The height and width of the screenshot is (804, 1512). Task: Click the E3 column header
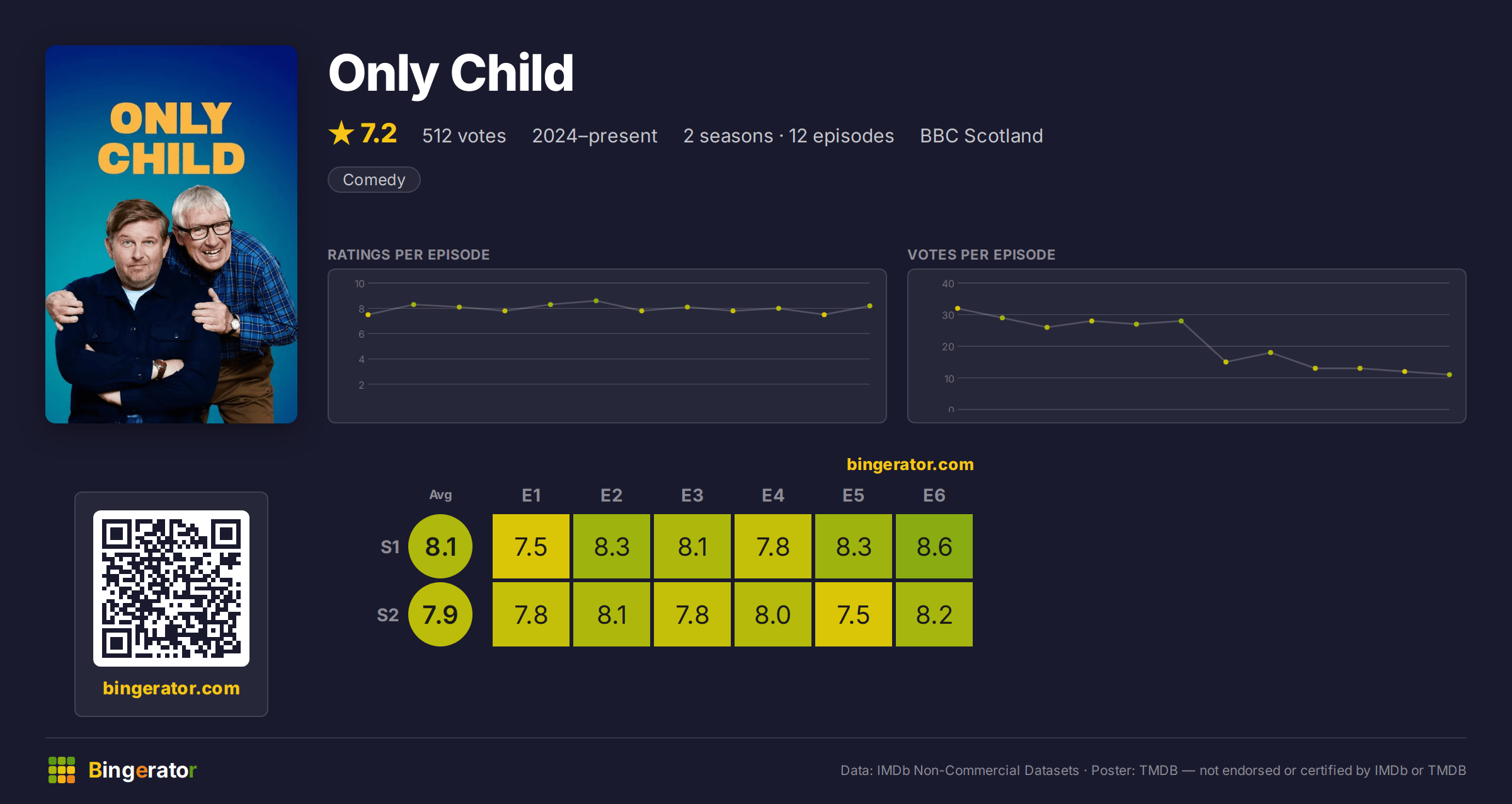point(692,495)
